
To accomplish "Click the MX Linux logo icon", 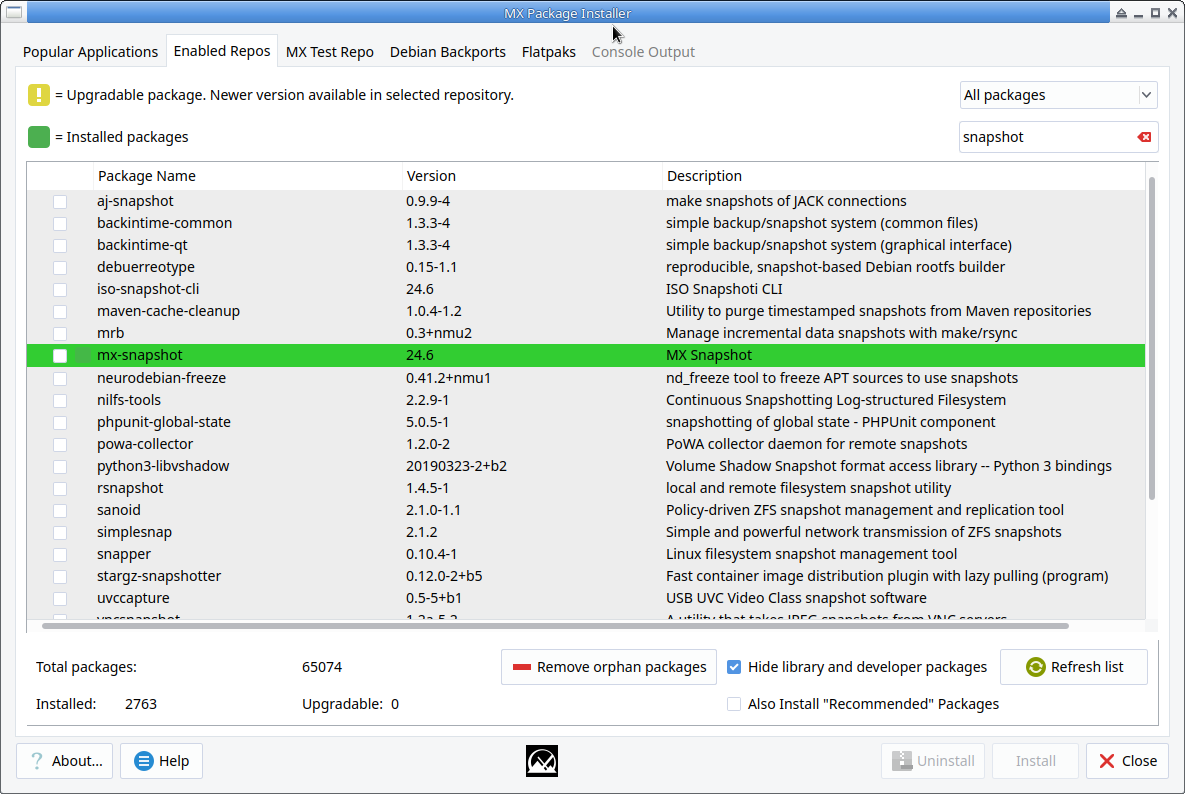I will click(x=542, y=761).
